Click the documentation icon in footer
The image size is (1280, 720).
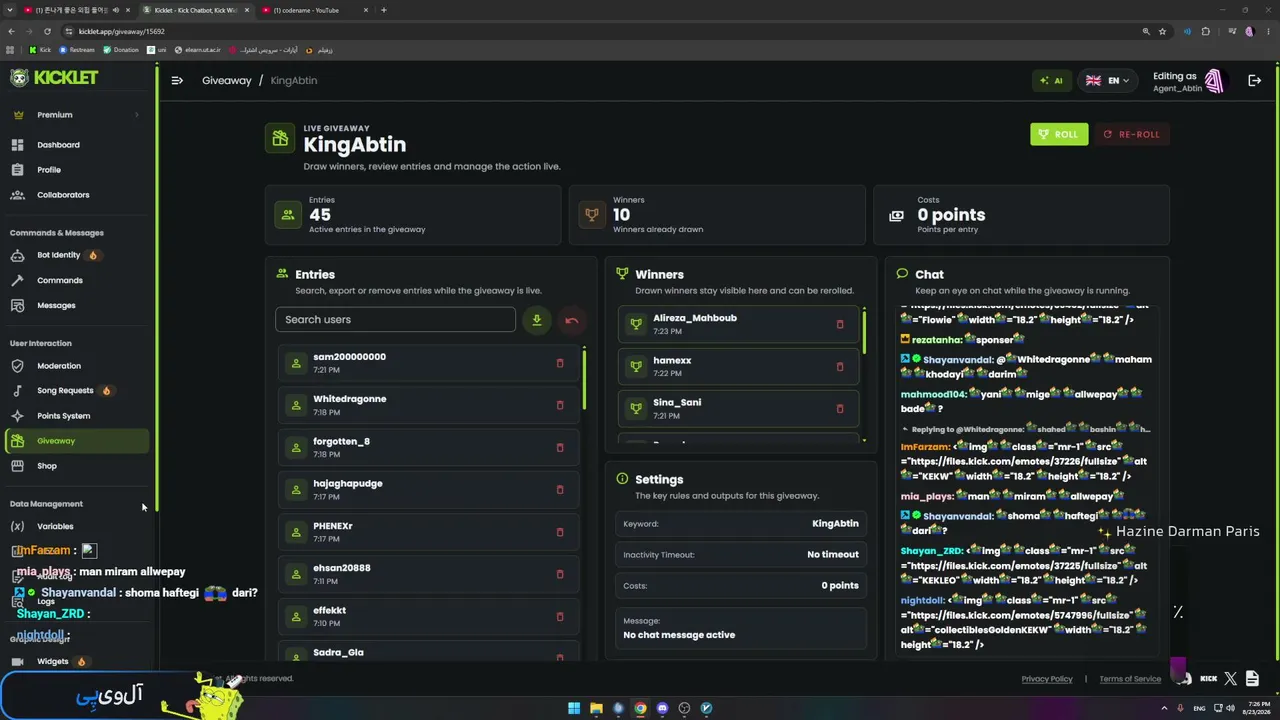[1252, 679]
